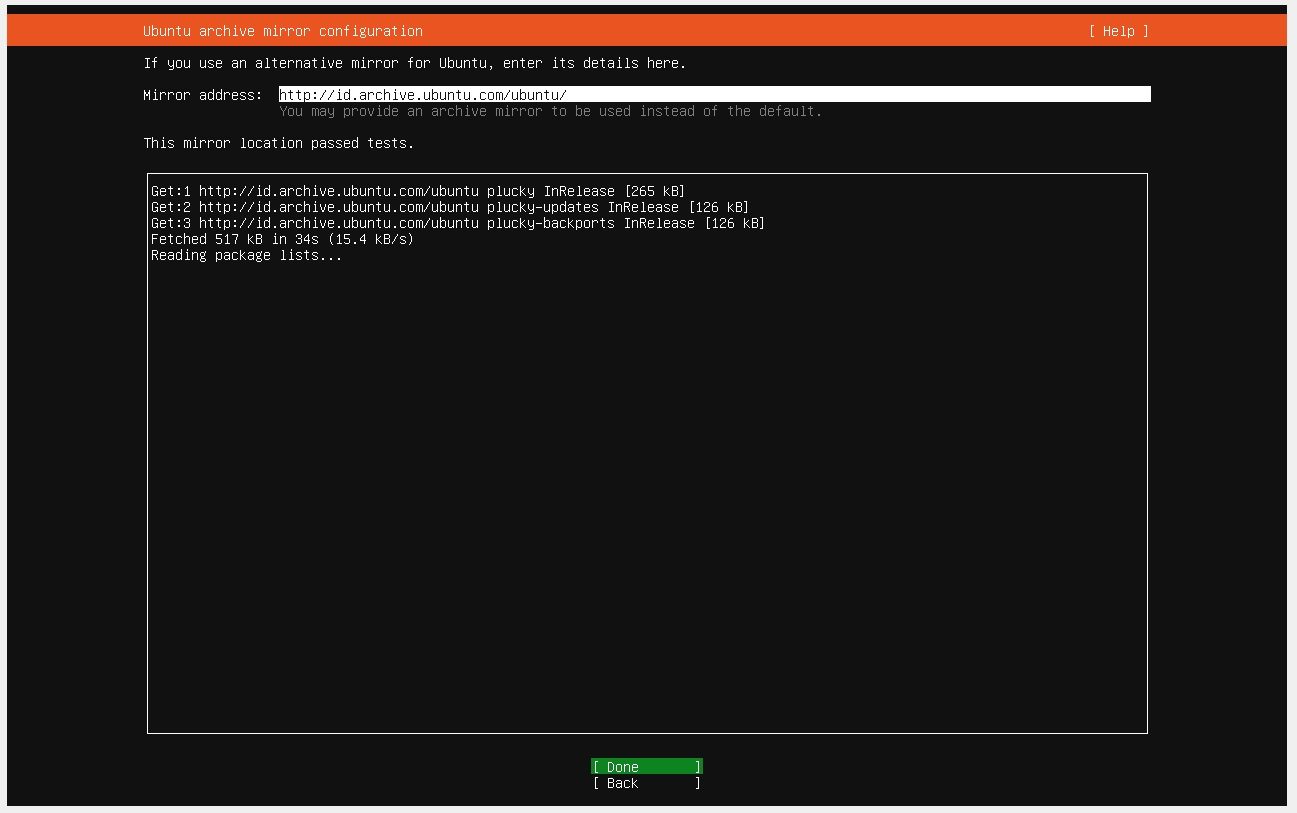Click the 'Reading package lists...' log line
Viewport: 1297px width, 813px height.
247,255
